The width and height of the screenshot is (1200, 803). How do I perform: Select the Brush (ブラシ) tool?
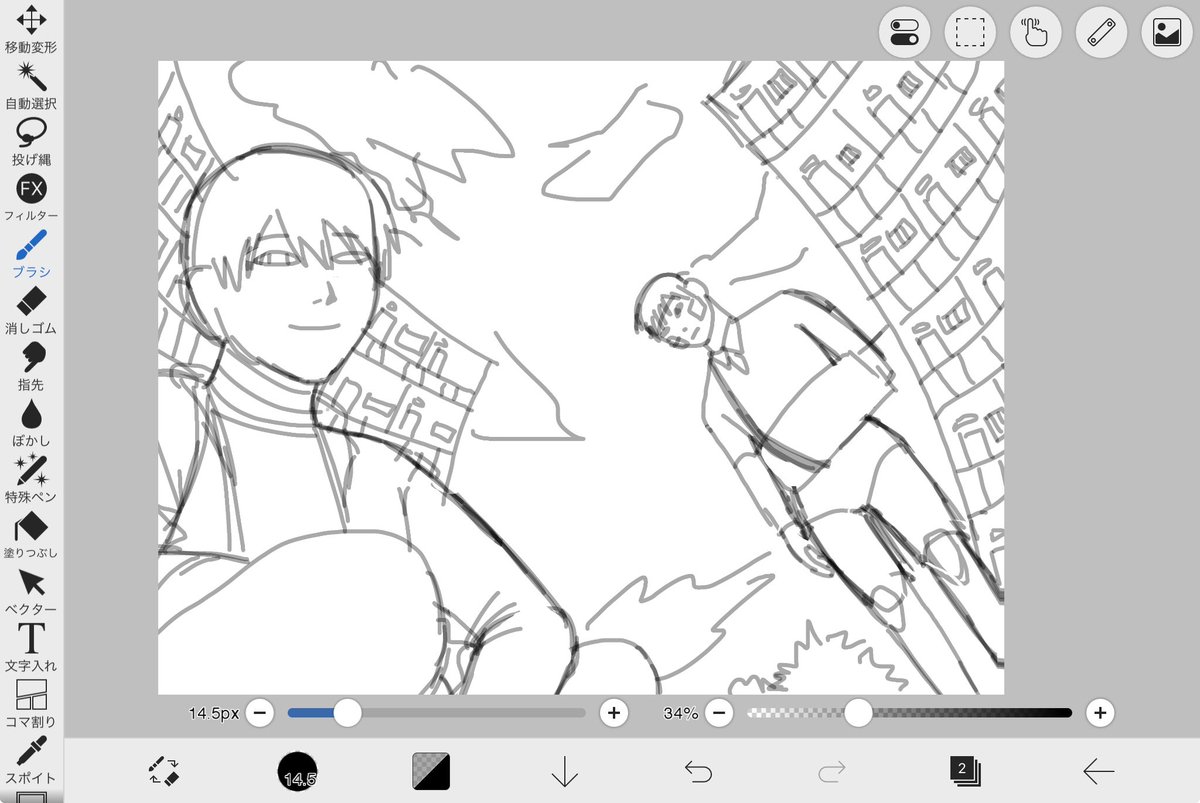31,252
